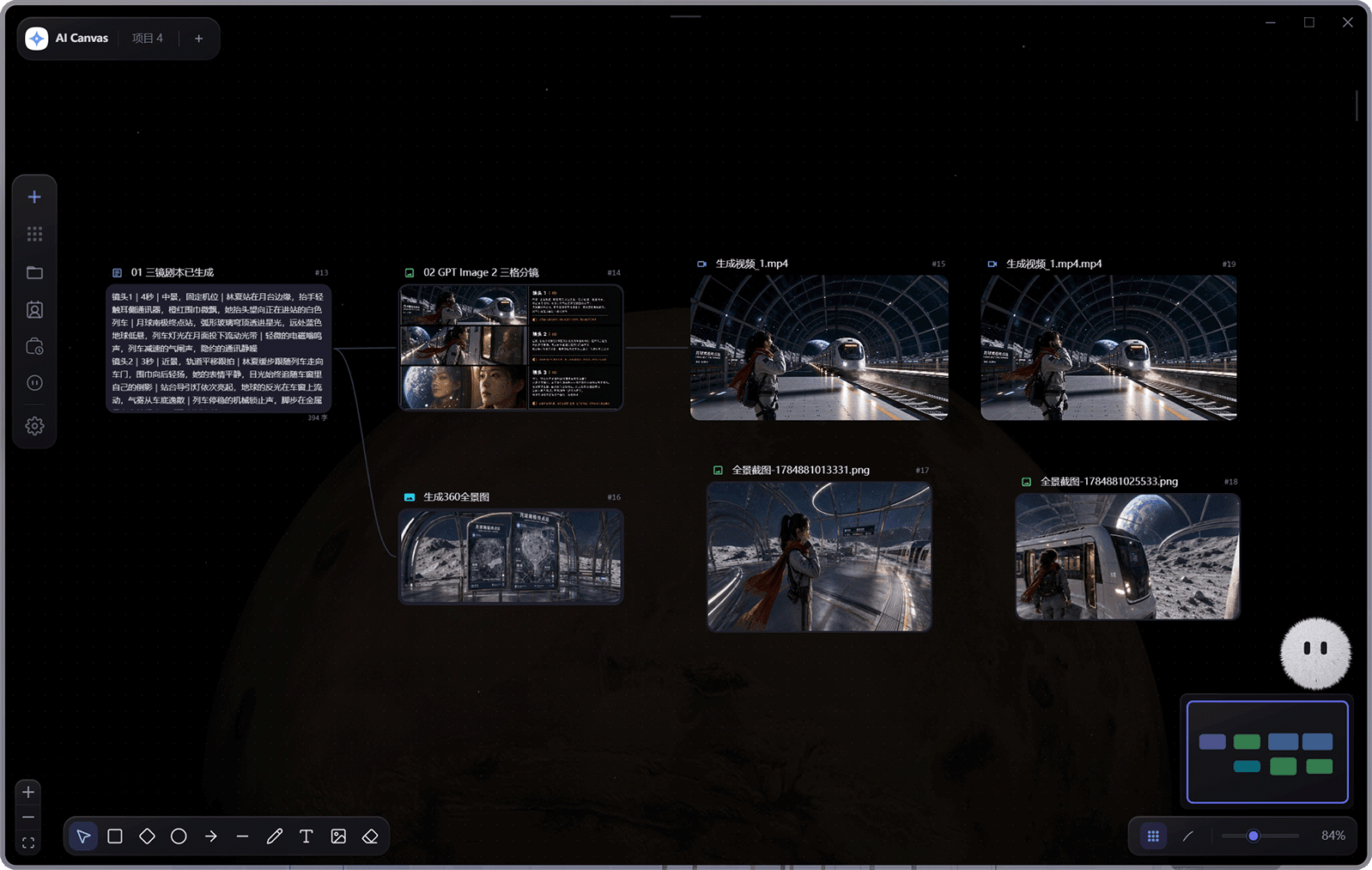Viewport: 1372px width, 870px height.
Task: Activate the eraser tool
Action: (x=370, y=837)
